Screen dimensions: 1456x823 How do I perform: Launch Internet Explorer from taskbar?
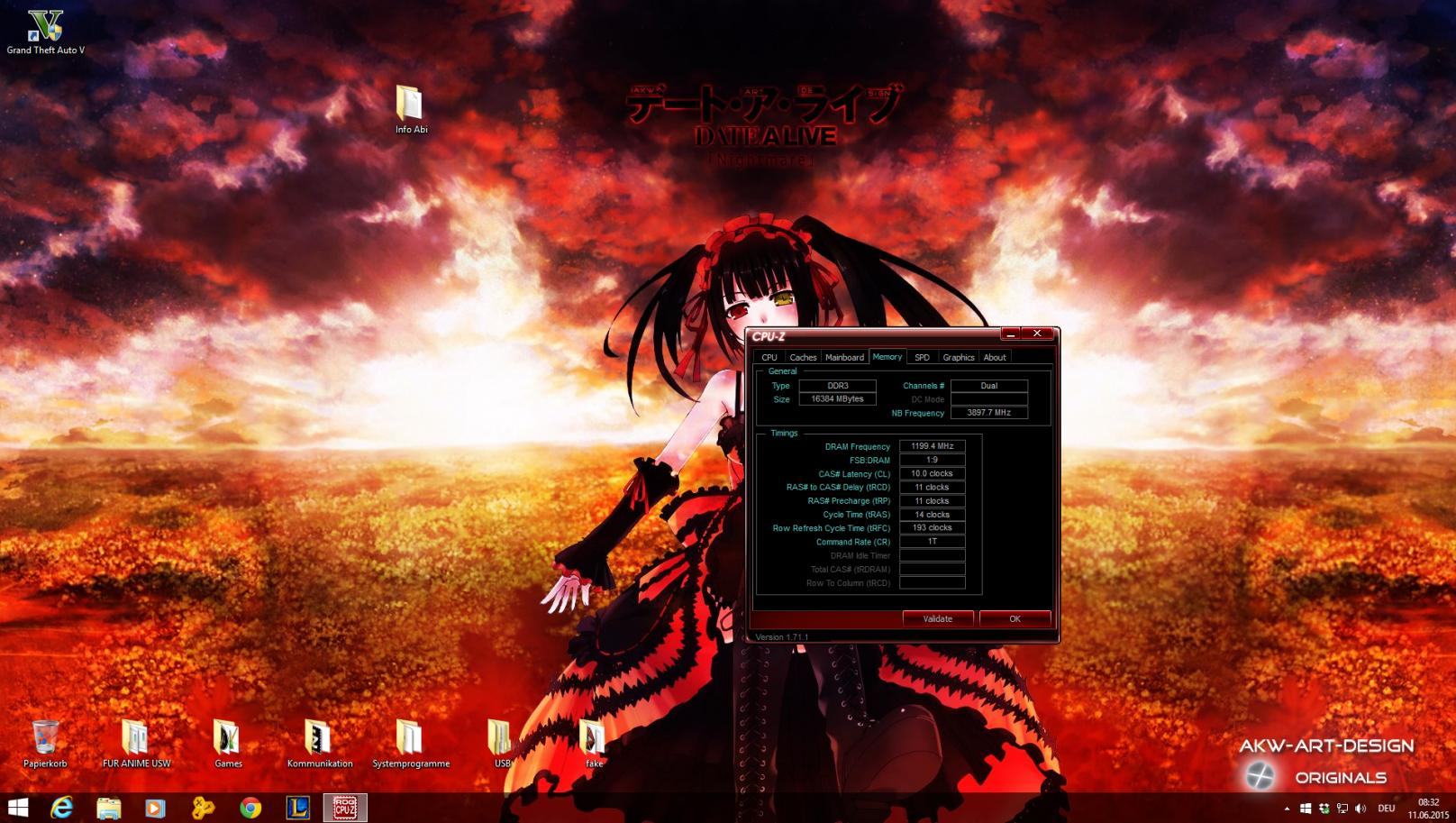(62, 808)
